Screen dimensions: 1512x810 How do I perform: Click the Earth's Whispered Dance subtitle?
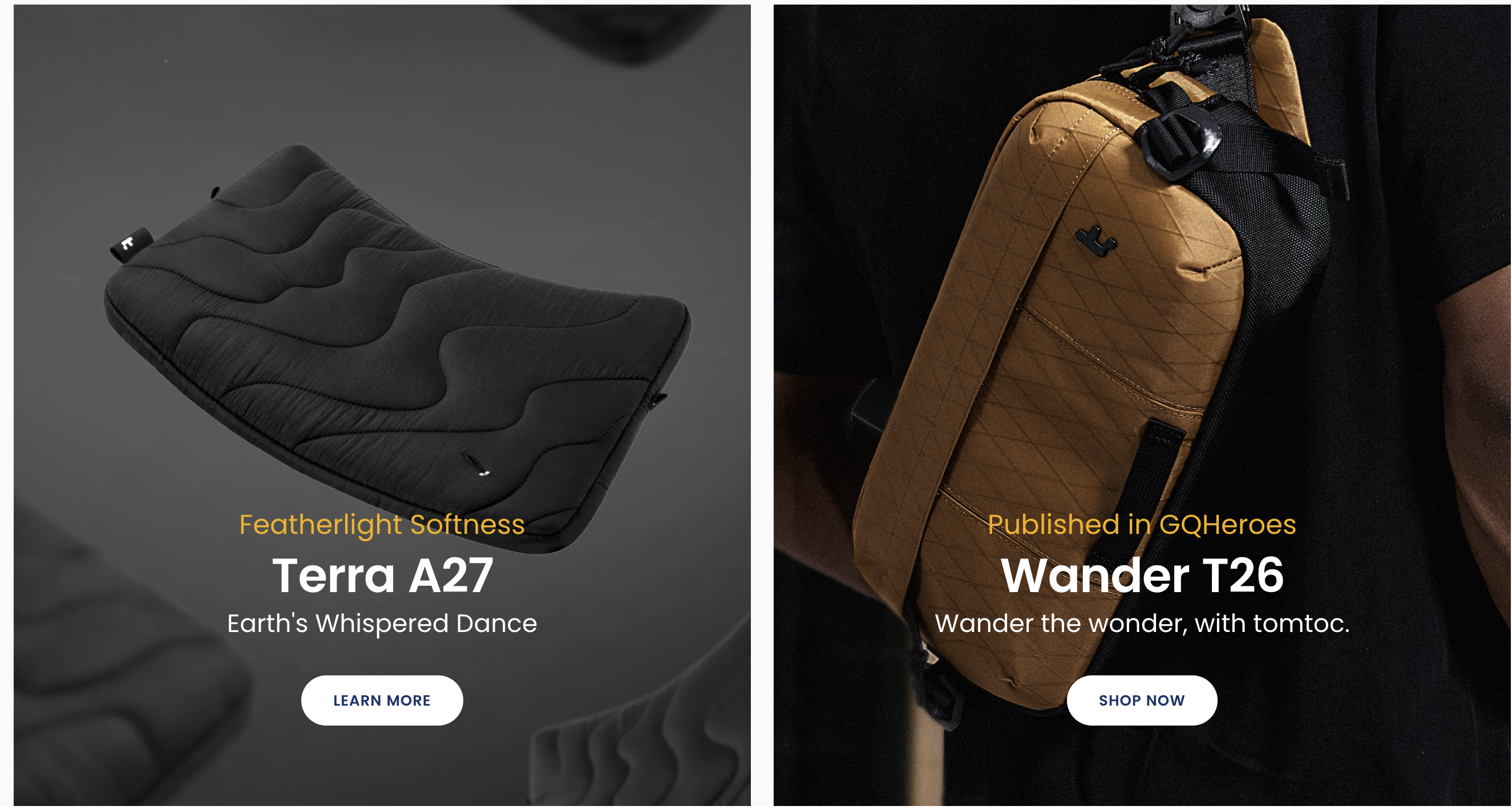(382, 623)
